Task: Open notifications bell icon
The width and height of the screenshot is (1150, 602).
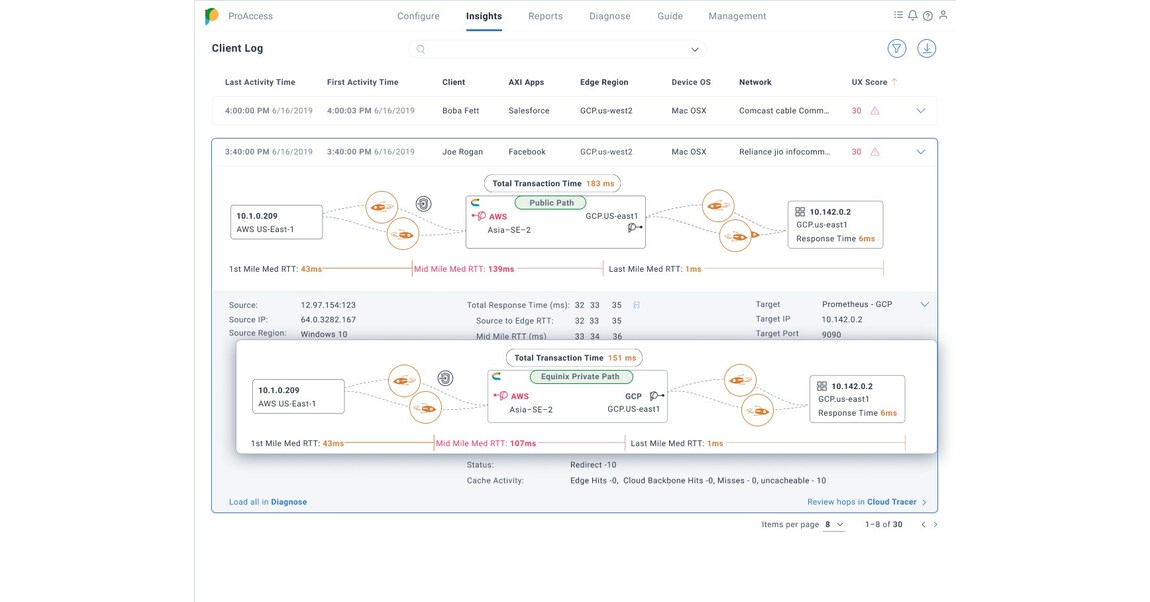Action: 912,15
